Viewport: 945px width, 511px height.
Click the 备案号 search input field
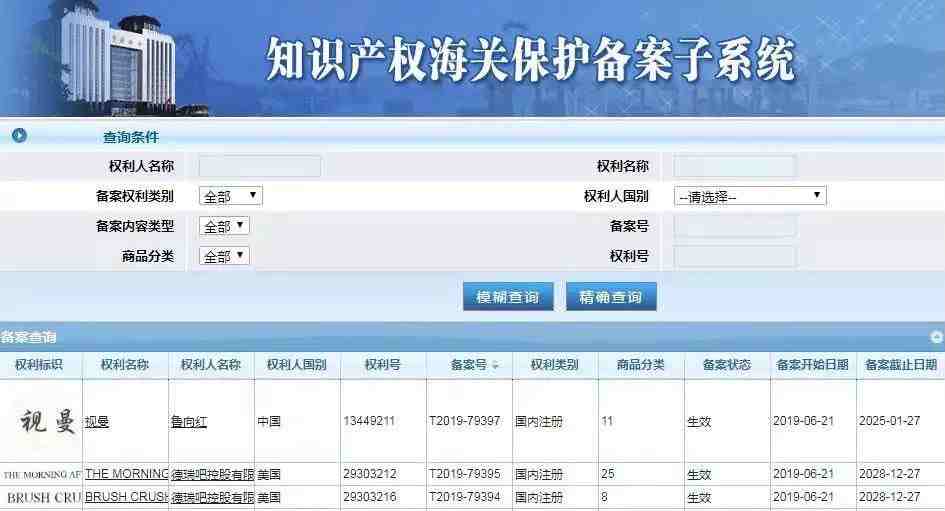(735, 226)
